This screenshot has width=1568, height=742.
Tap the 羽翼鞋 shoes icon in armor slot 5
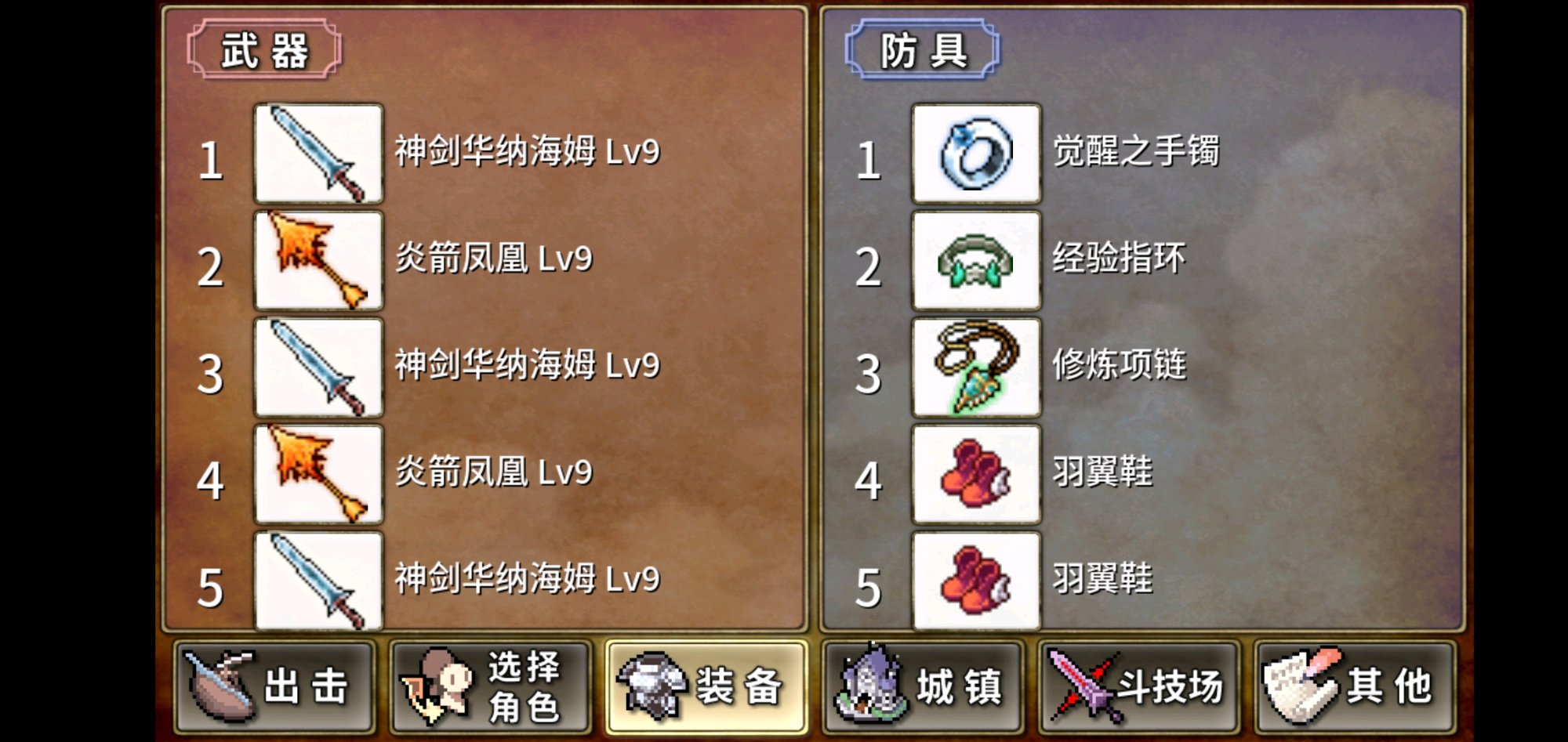pos(976,581)
